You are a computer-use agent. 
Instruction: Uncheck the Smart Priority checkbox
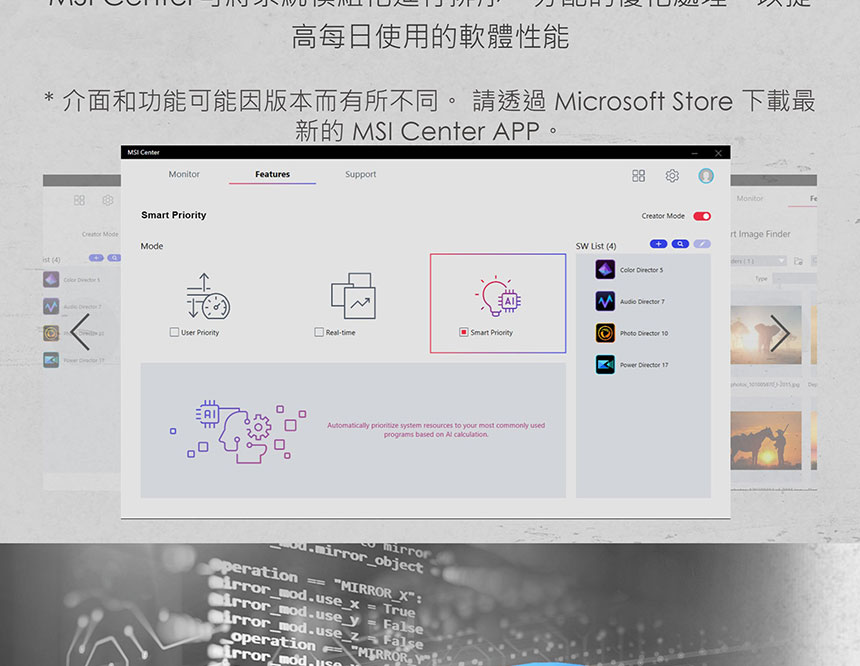pyautogui.click(x=463, y=332)
